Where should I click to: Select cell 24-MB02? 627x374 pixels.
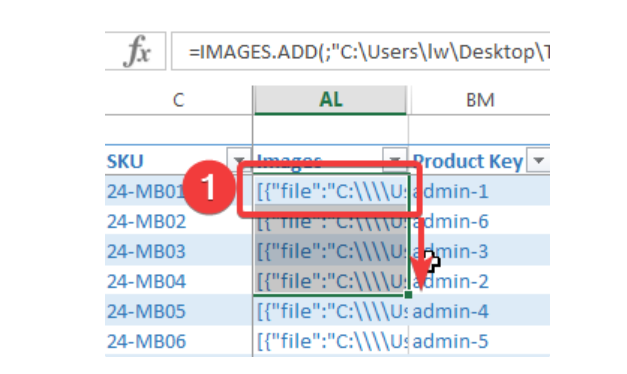coord(179,221)
